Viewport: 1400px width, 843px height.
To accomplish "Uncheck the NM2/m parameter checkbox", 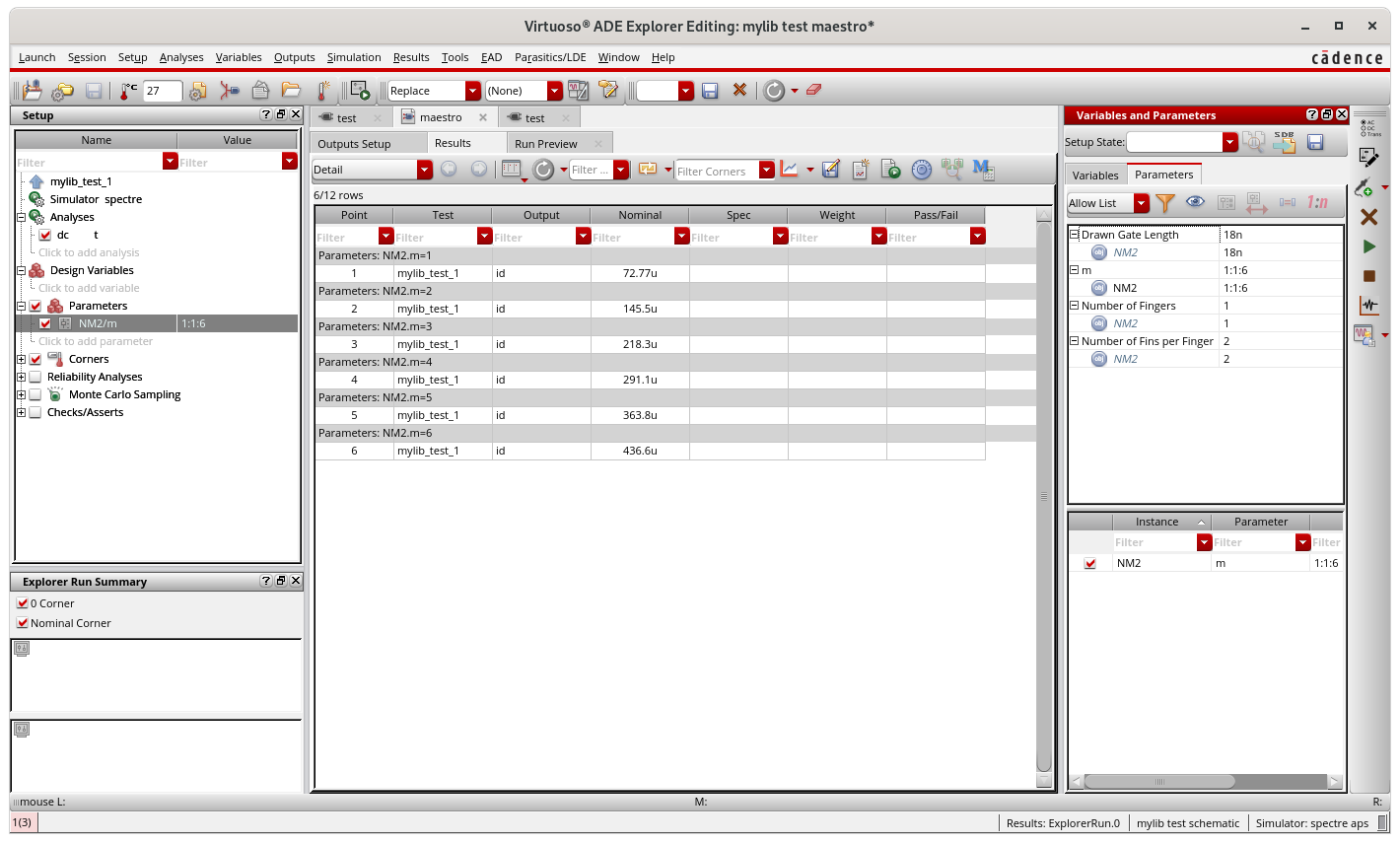I will coord(45,323).
